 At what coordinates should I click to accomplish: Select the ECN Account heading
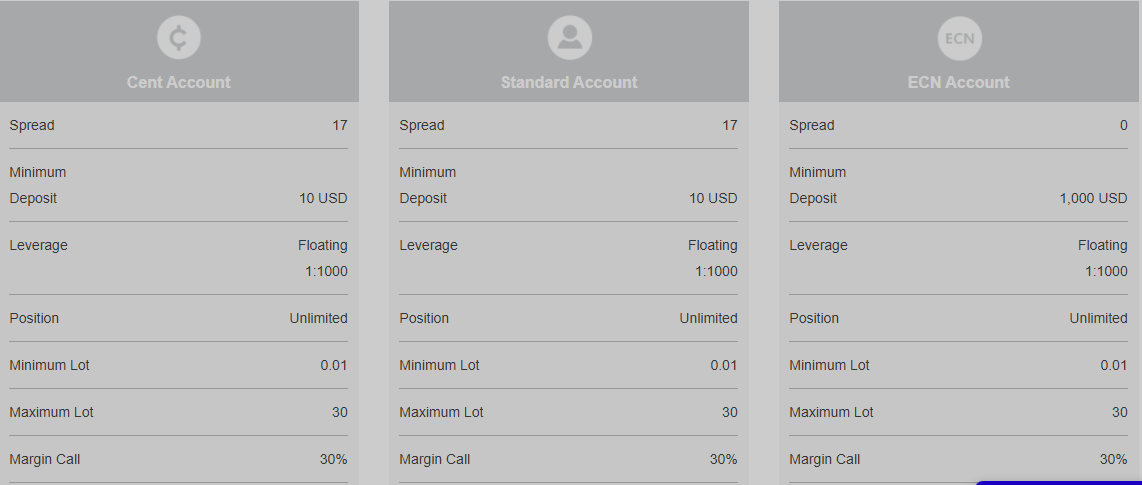point(958,82)
